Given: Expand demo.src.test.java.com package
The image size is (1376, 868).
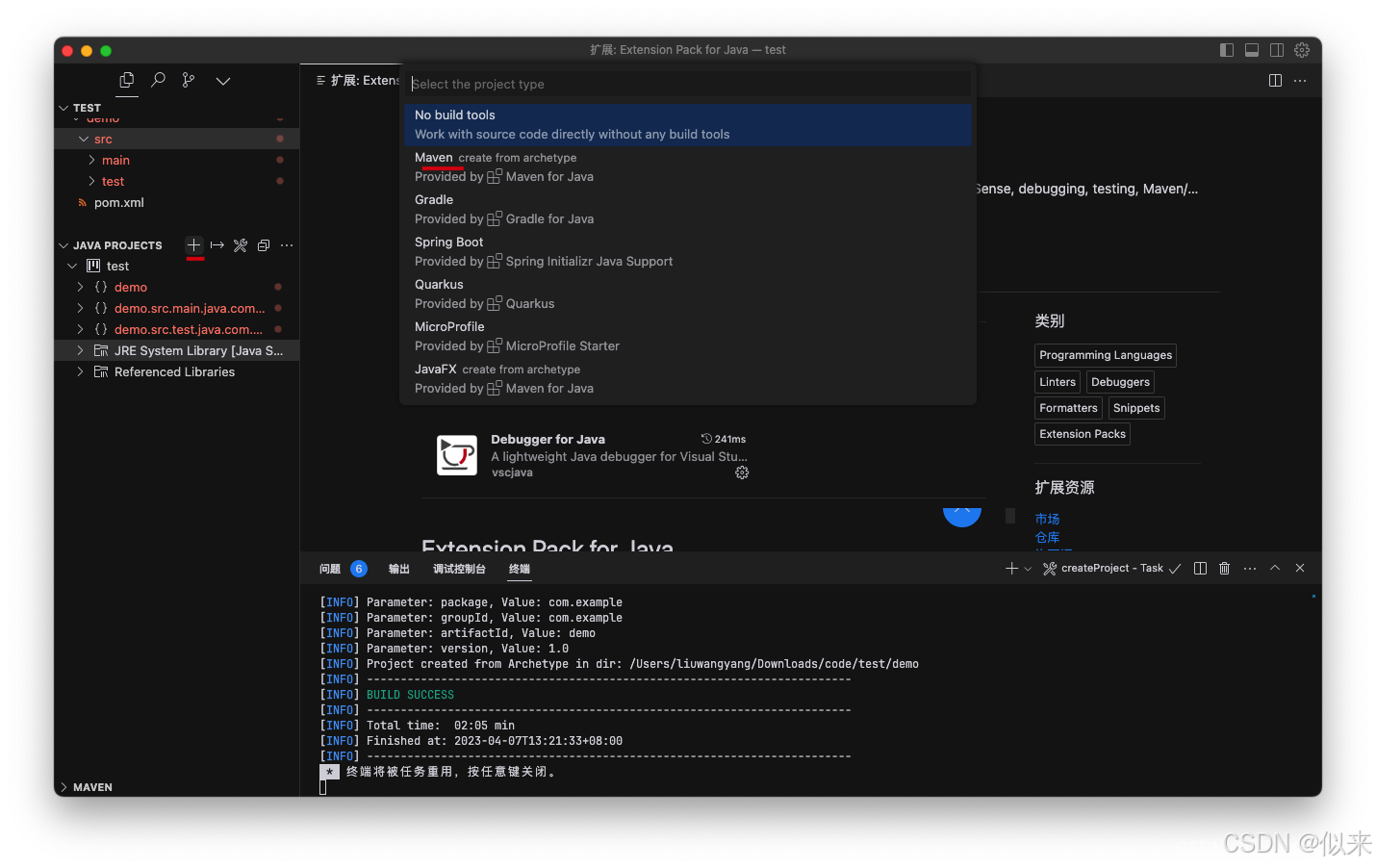Looking at the screenshot, I should (176, 330).
